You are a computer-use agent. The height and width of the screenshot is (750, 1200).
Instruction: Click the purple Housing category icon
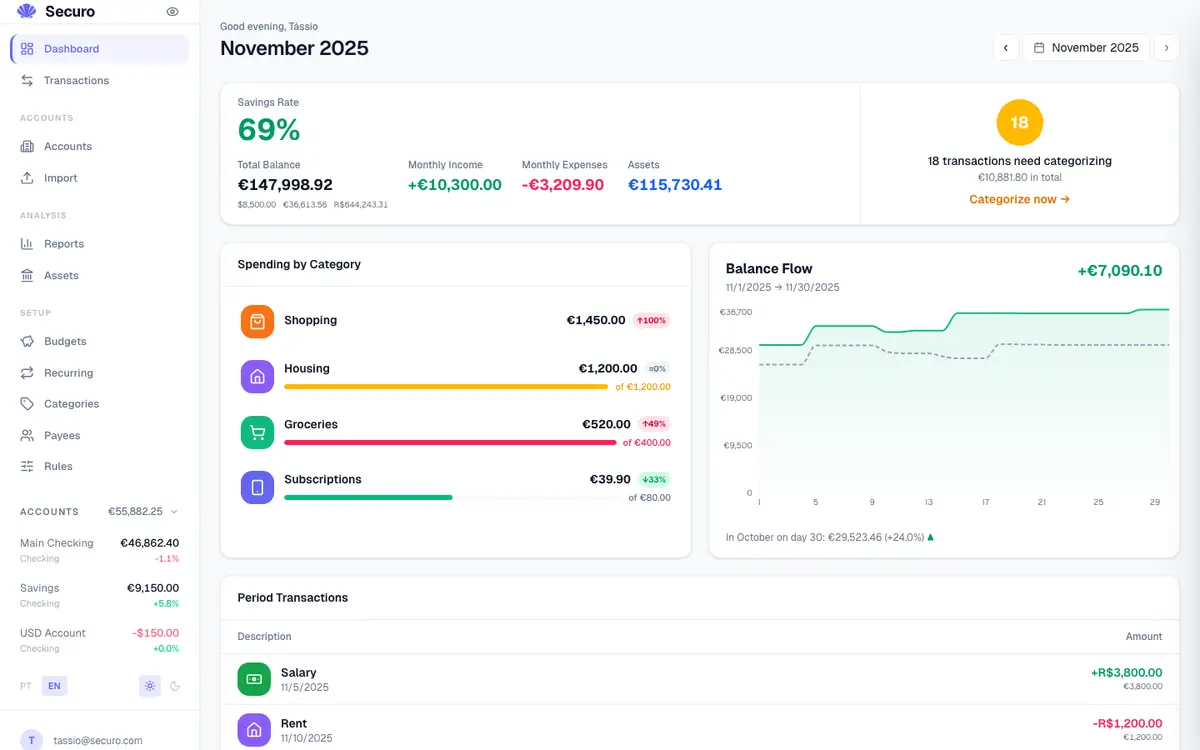(257, 377)
